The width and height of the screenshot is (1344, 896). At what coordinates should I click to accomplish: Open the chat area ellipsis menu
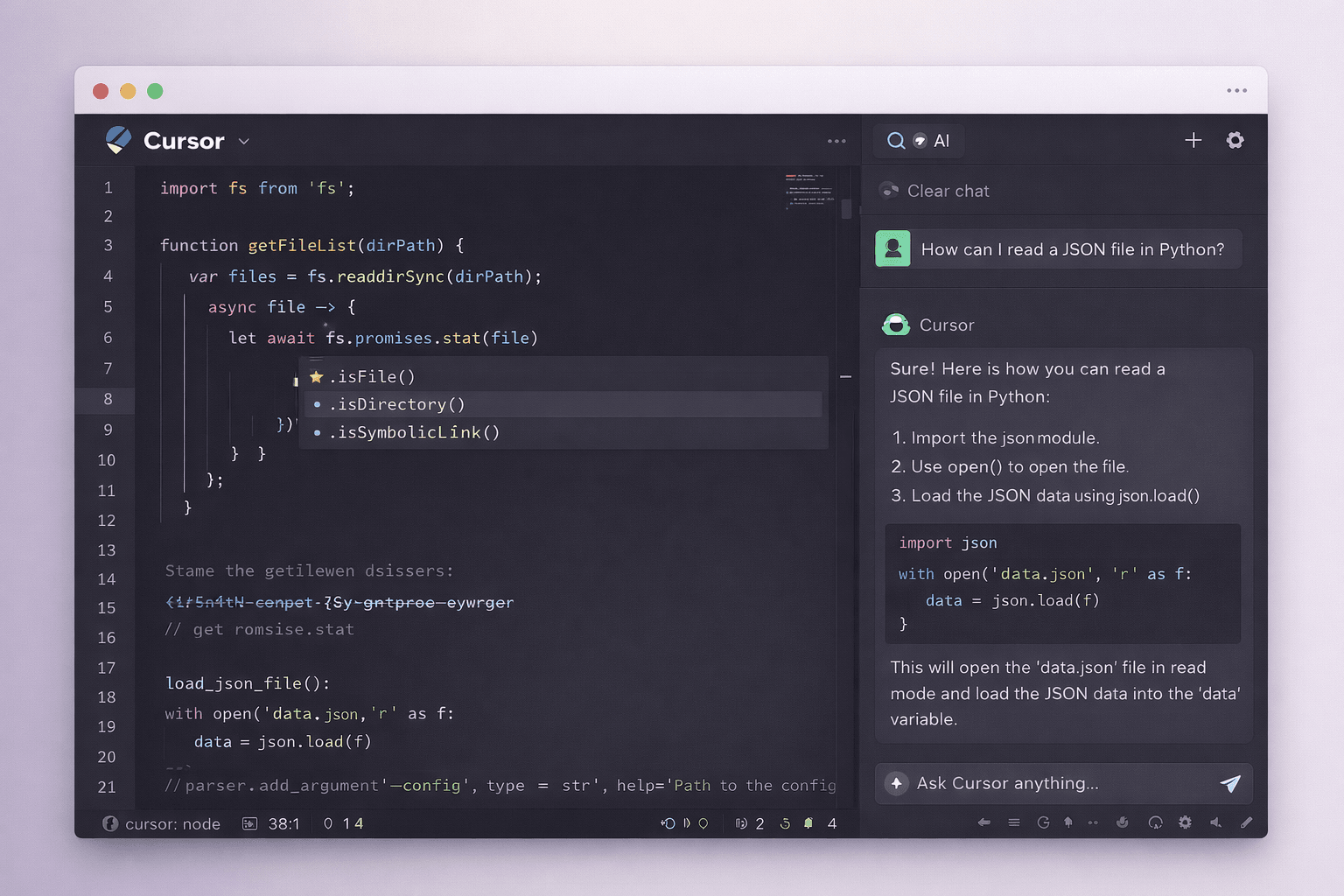[1237, 90]
